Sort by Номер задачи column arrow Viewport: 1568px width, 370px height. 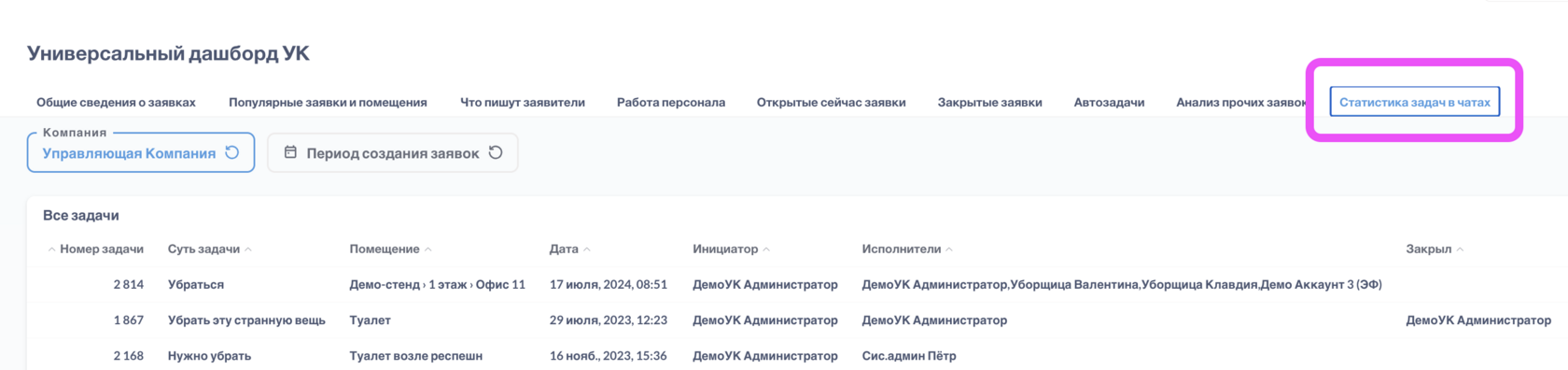point(51,249)
